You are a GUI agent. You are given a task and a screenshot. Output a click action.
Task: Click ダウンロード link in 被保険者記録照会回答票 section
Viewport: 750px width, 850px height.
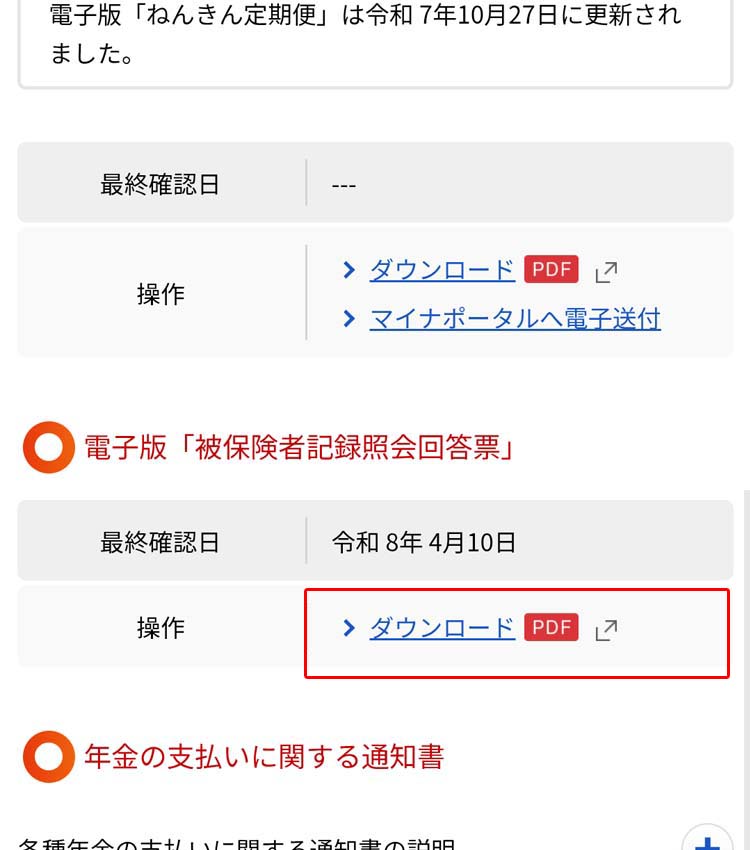tap(442, 628)
